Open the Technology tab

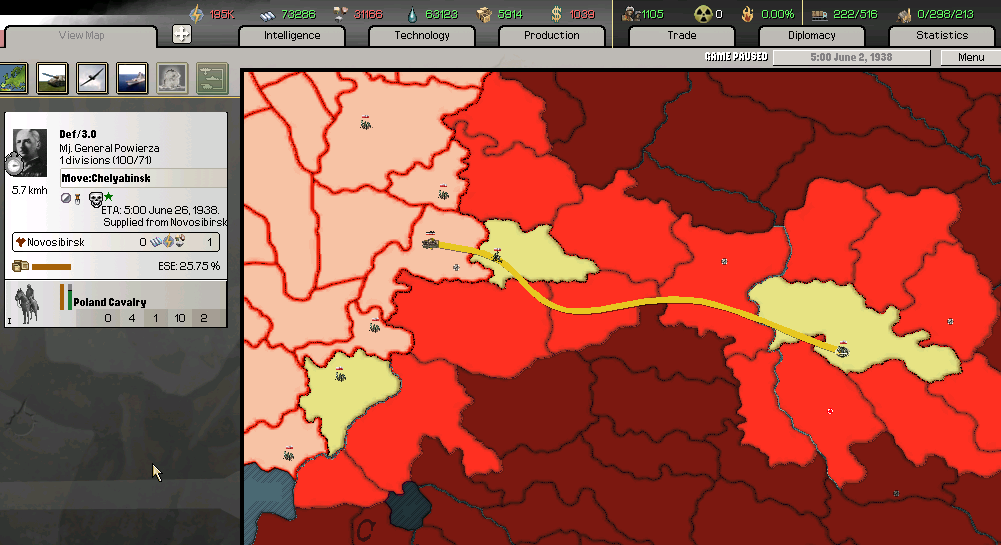pos(422,36)
